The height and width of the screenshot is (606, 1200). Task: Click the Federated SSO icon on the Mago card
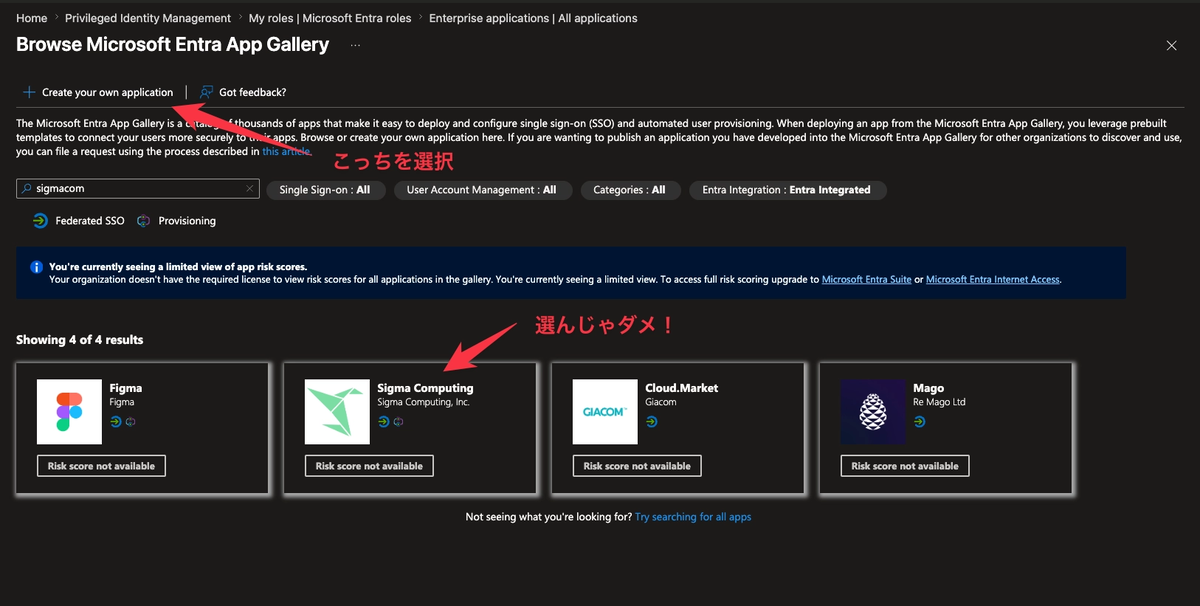pyautogui.click(x=919, y=422)
